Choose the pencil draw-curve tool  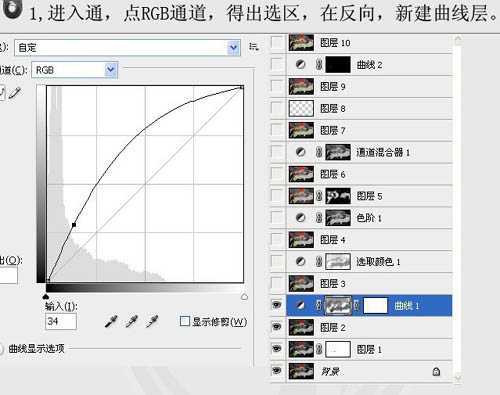tap(15, 93)
